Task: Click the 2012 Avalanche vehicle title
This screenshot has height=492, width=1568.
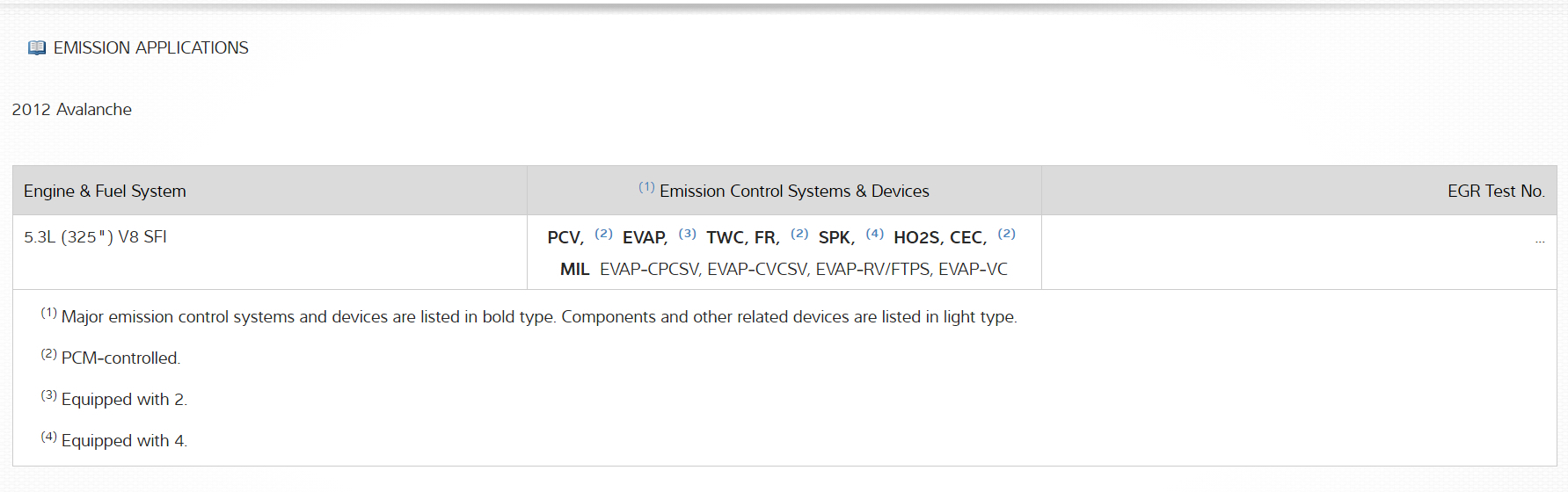Action: tap(71, 110)
